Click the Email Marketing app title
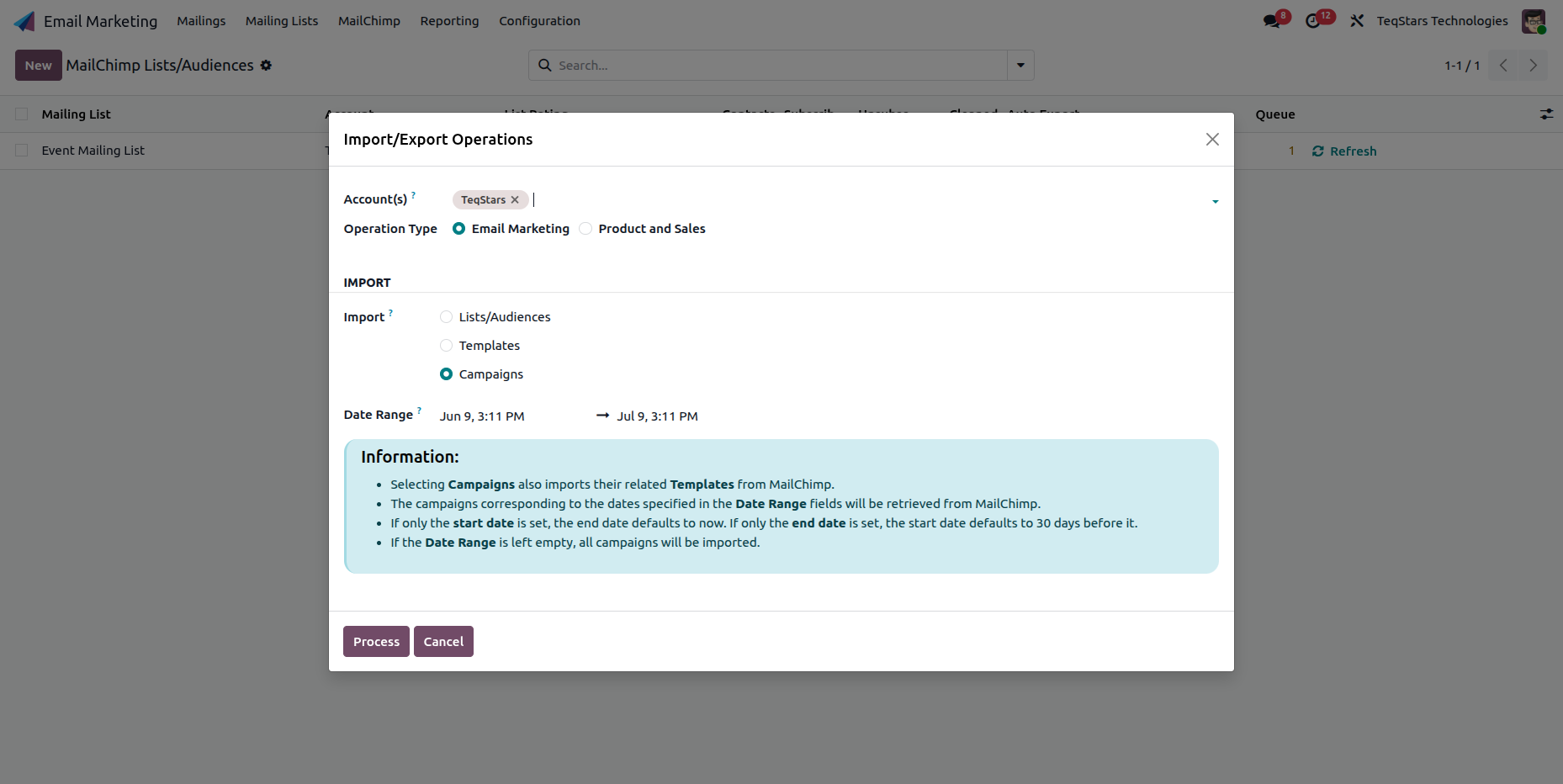Image resolution: width=1563 pixels, height=784 pixels. [100, 21]
